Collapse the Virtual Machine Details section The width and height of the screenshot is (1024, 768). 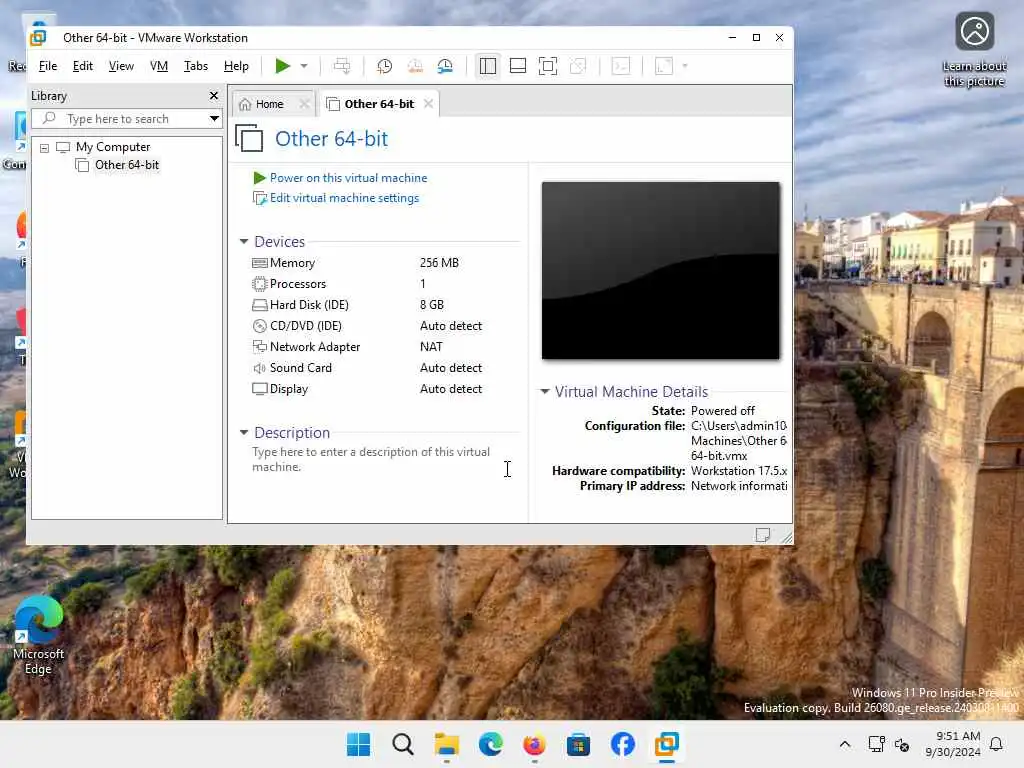[545, 391]
